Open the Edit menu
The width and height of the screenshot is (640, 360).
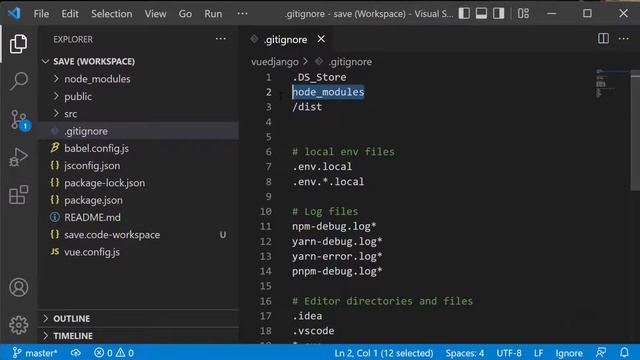[x=70, y=14]
